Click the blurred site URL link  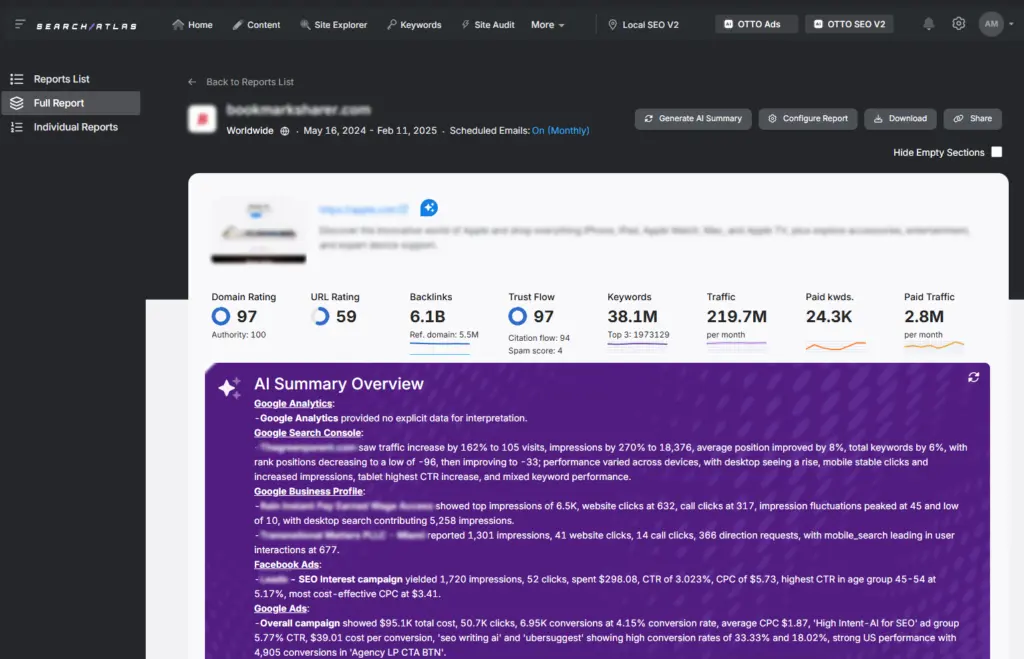coord(364,209)
